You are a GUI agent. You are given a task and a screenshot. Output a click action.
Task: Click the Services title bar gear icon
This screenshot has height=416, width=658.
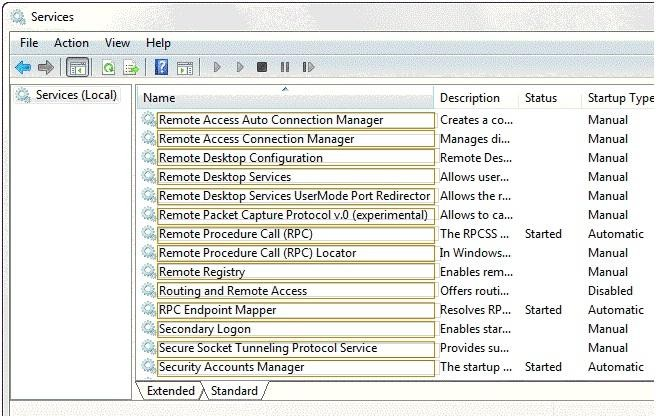[18, 17]
